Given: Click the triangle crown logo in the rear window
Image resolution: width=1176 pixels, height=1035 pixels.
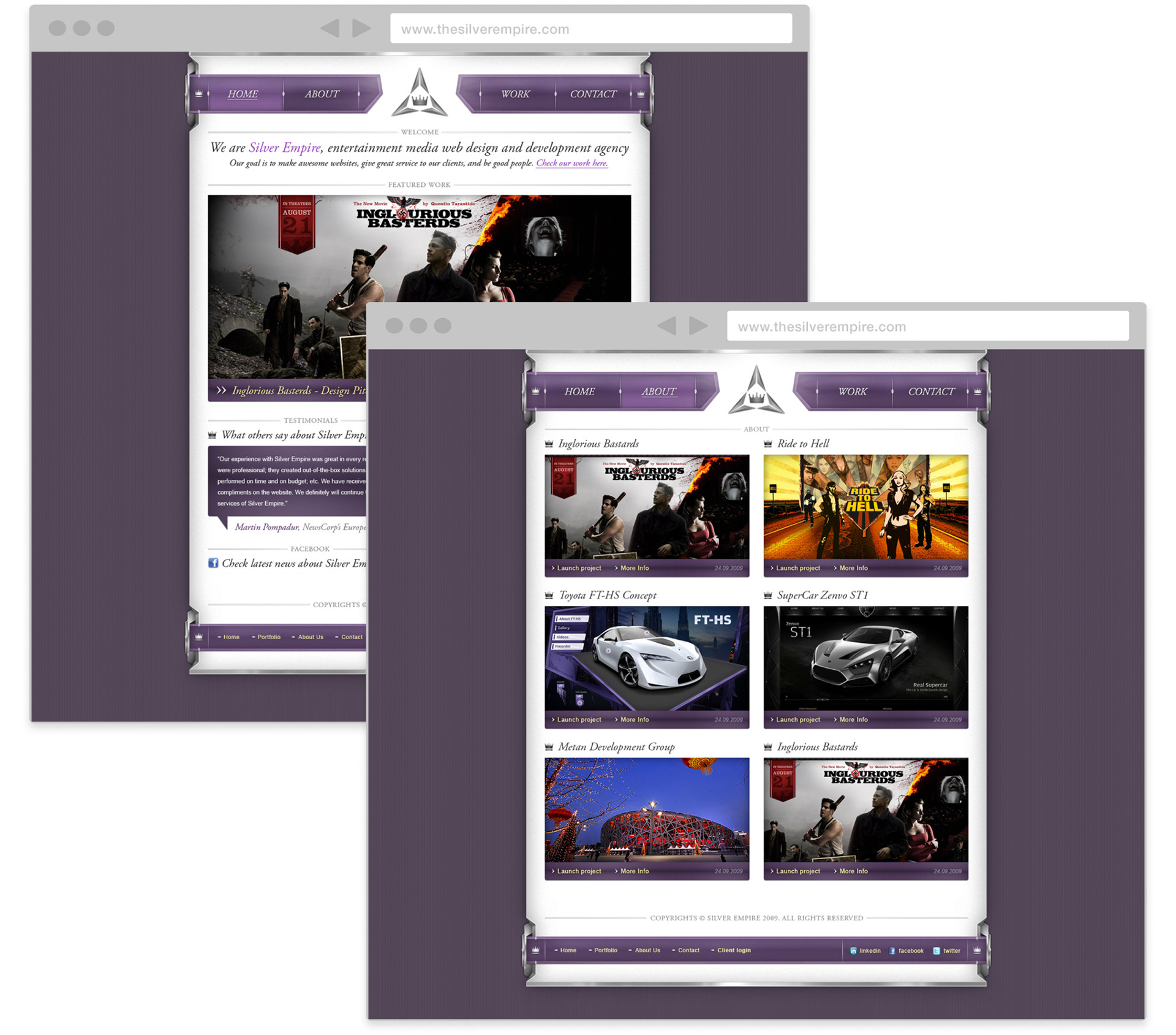Looking at the screenshot, I should click(x=420, y=93).
